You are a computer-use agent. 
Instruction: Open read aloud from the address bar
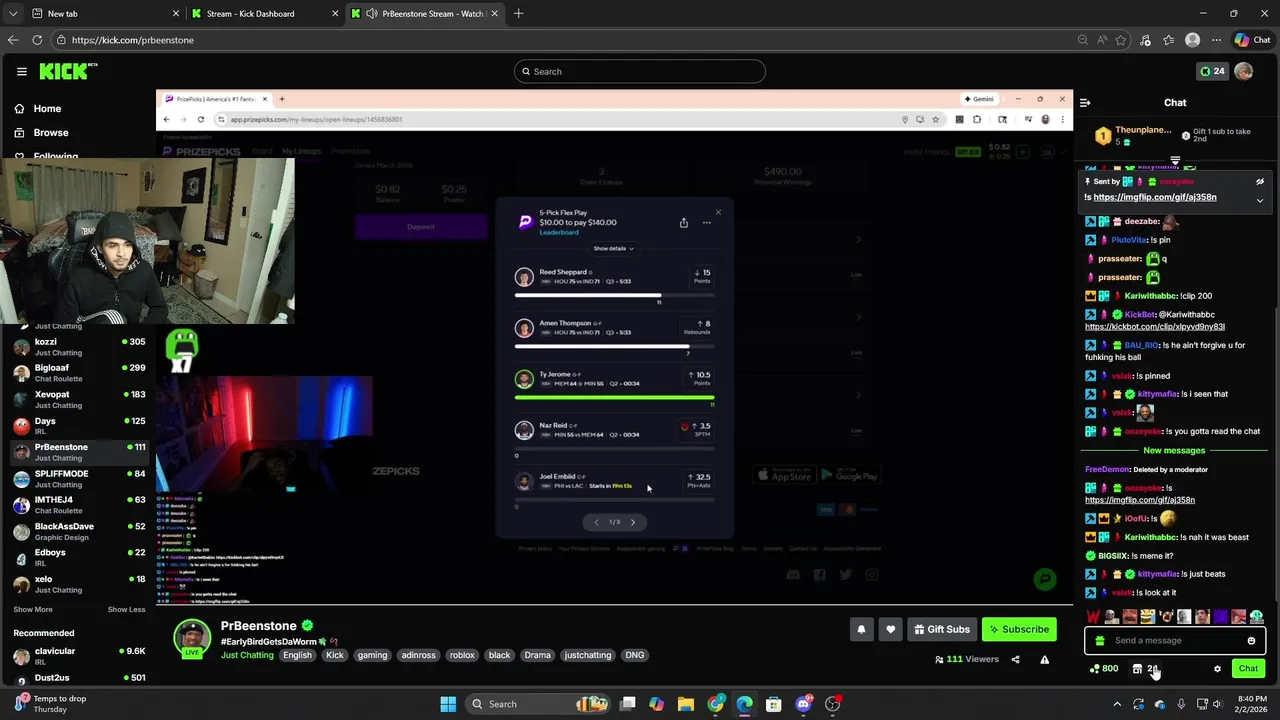1101,40
